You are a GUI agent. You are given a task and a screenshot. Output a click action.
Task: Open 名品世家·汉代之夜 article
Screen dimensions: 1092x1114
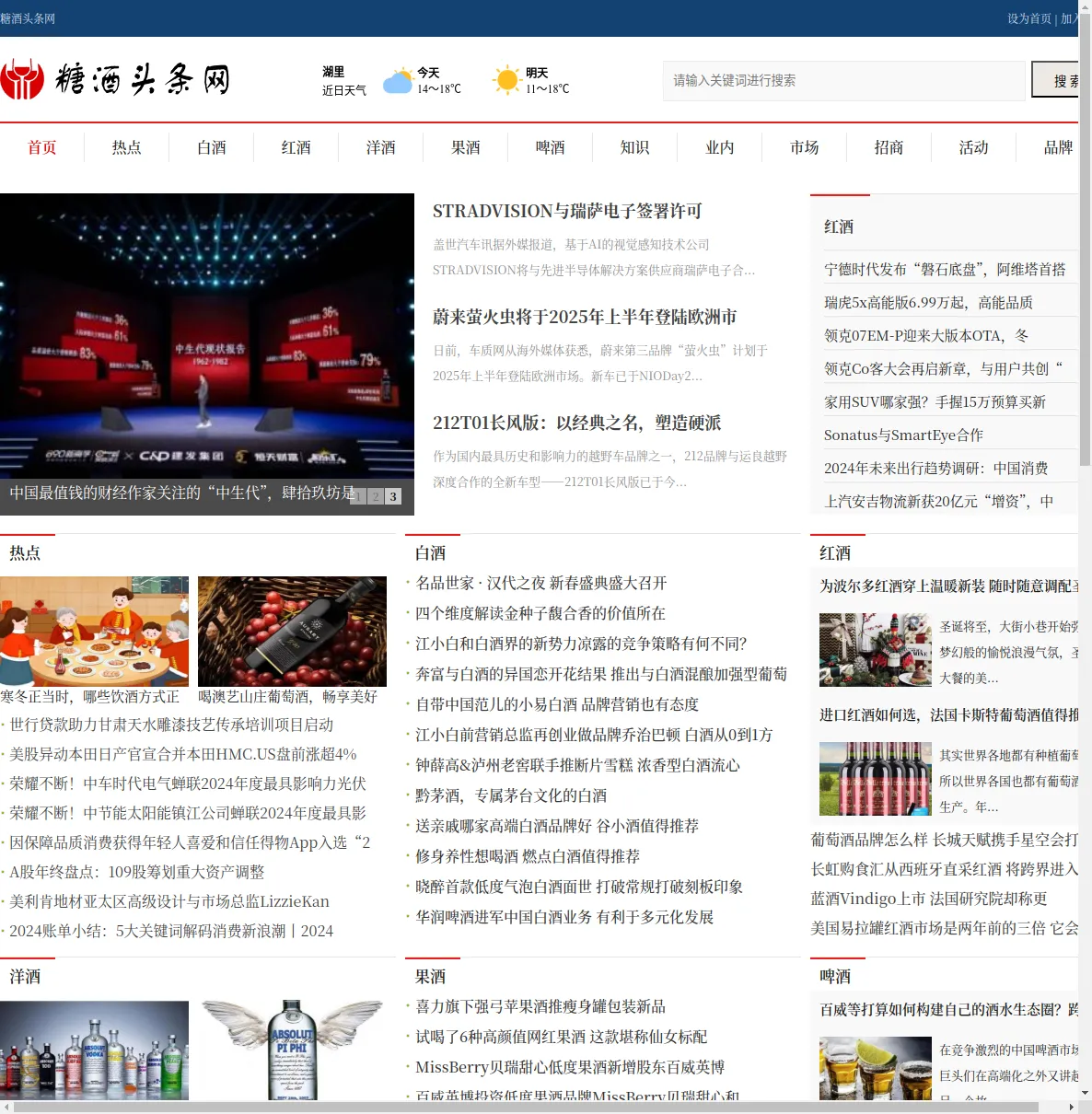click(x=540, y=584)
